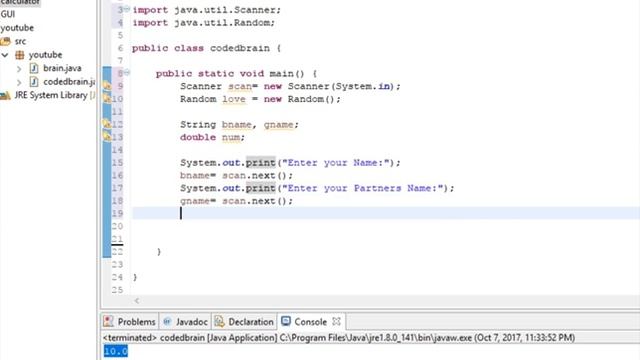
Task: Click the youtube package icon
Action: [20, 55]
